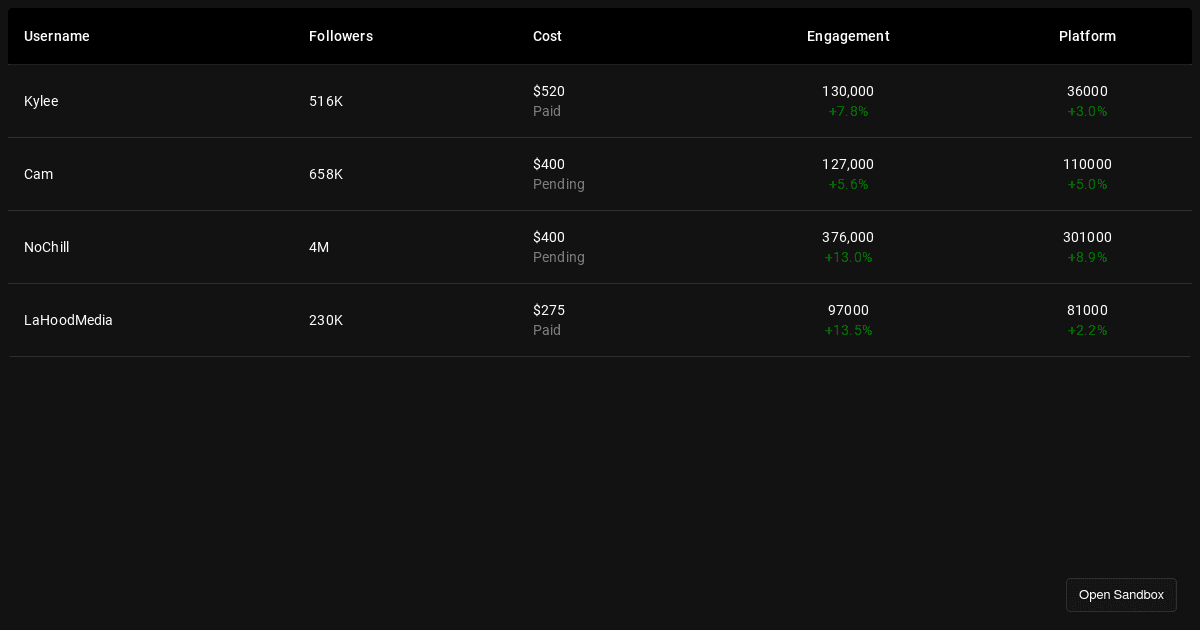Image resolution: width=1200 pixels, height=630 pixels.
Task: Select the Kylee username
Action: (x=41, y=101)
